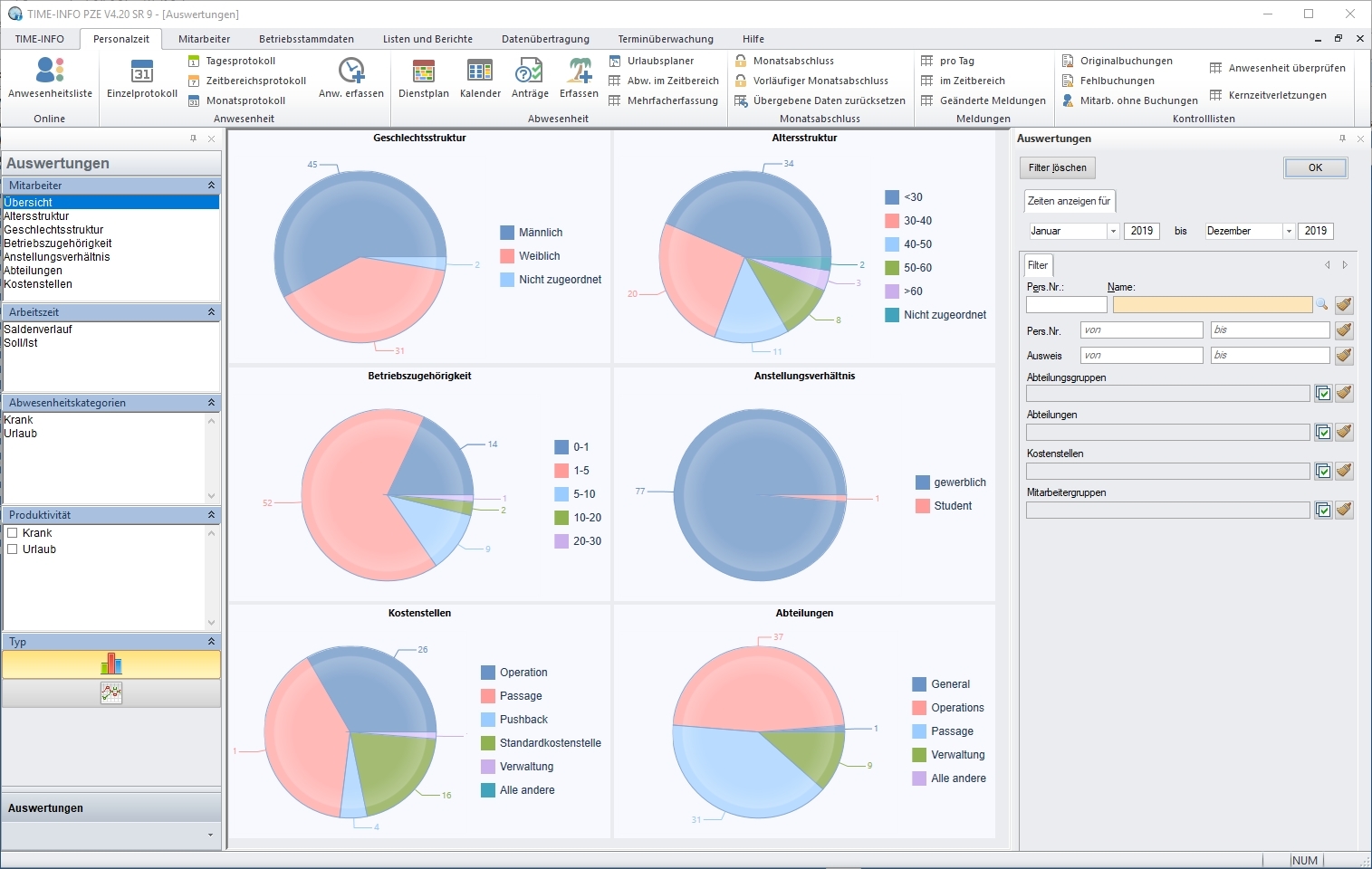Click Übergebene Daten zurücksetzen

[x=820, y=100]
